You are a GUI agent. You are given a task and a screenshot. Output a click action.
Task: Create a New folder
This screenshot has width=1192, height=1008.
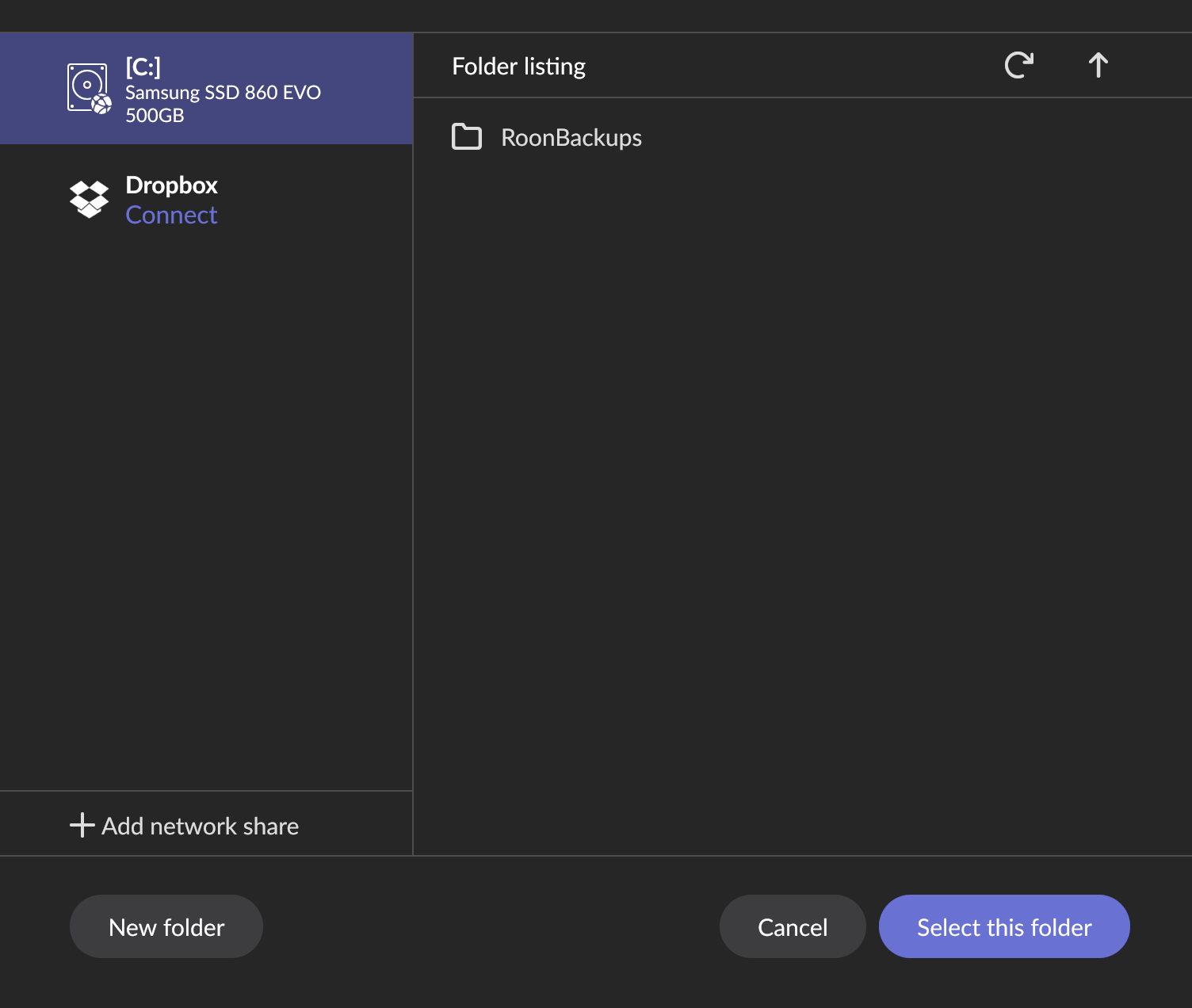166,926
